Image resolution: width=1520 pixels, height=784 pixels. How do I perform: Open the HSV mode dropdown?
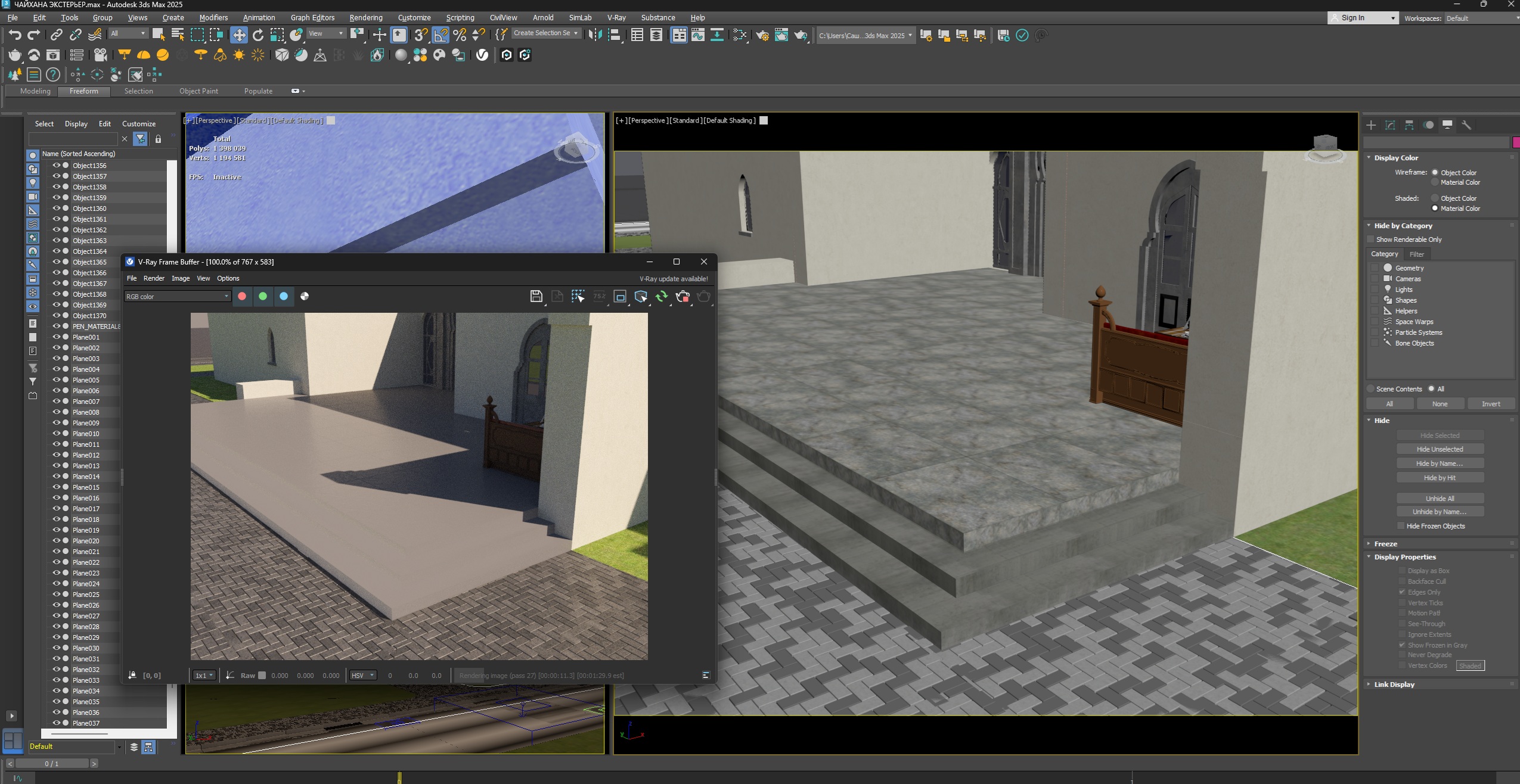363,676
